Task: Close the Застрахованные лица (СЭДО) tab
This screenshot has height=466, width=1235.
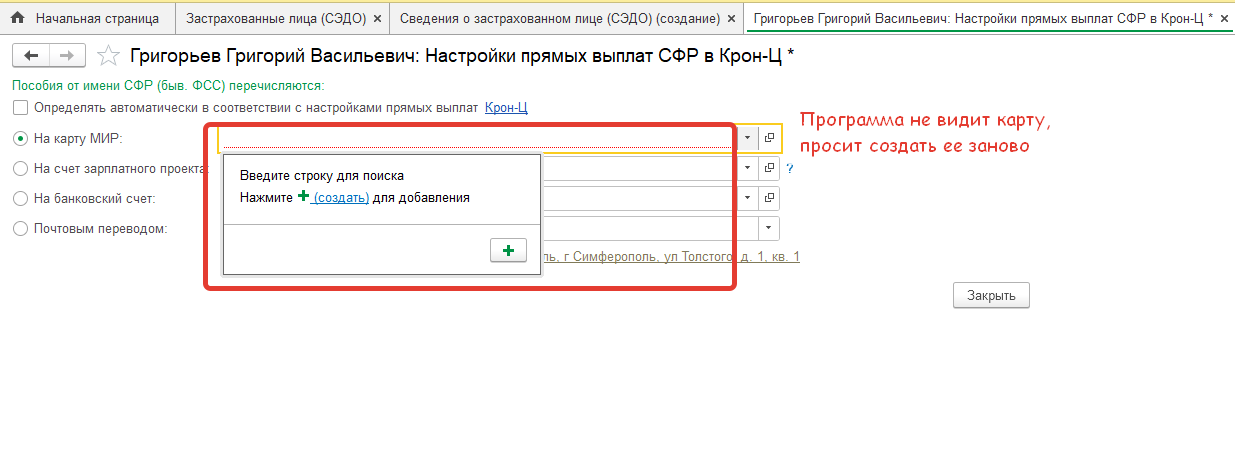Action: [377, 18]
